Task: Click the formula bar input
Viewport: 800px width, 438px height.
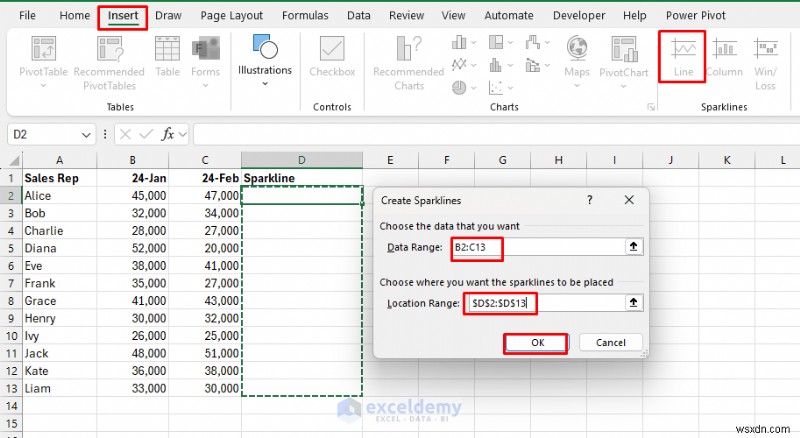Action: point(495,134)
